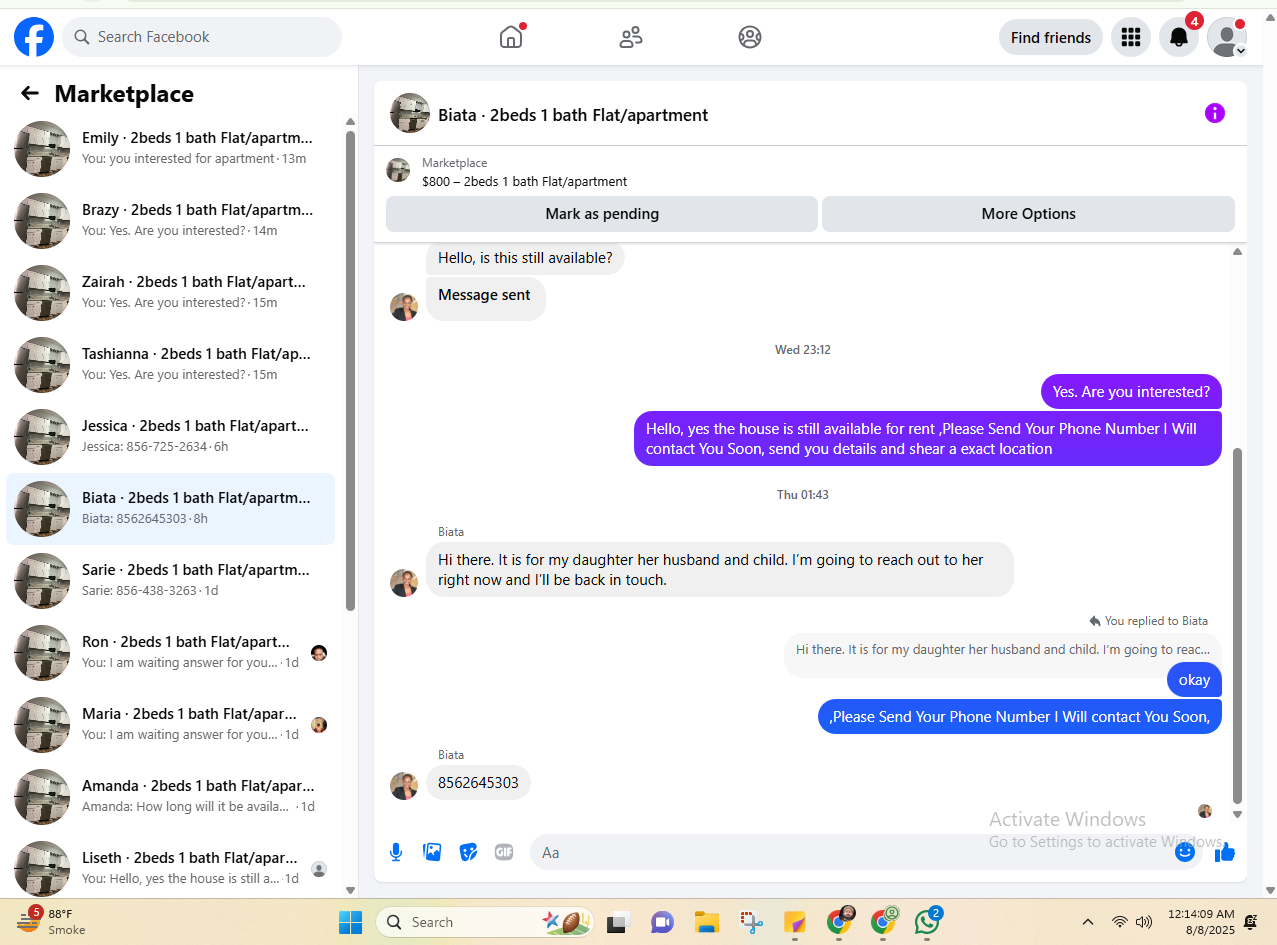Open File Explorer from taskbar

pyautogui.click(x=707, y=922)
